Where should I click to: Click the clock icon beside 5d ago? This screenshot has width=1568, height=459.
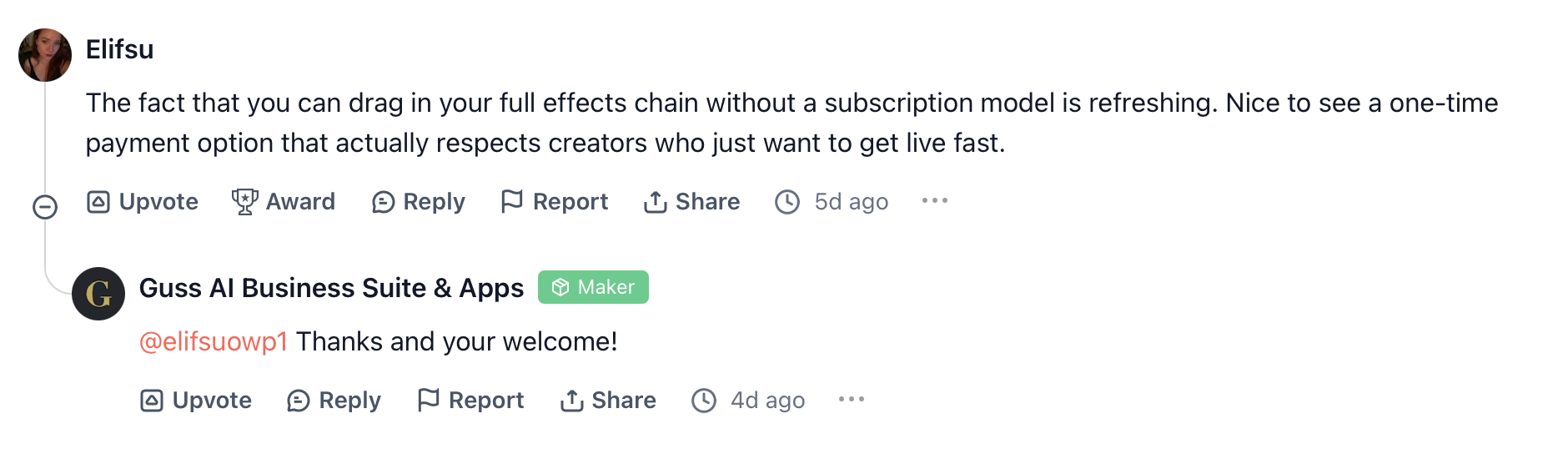click(787, 202)
